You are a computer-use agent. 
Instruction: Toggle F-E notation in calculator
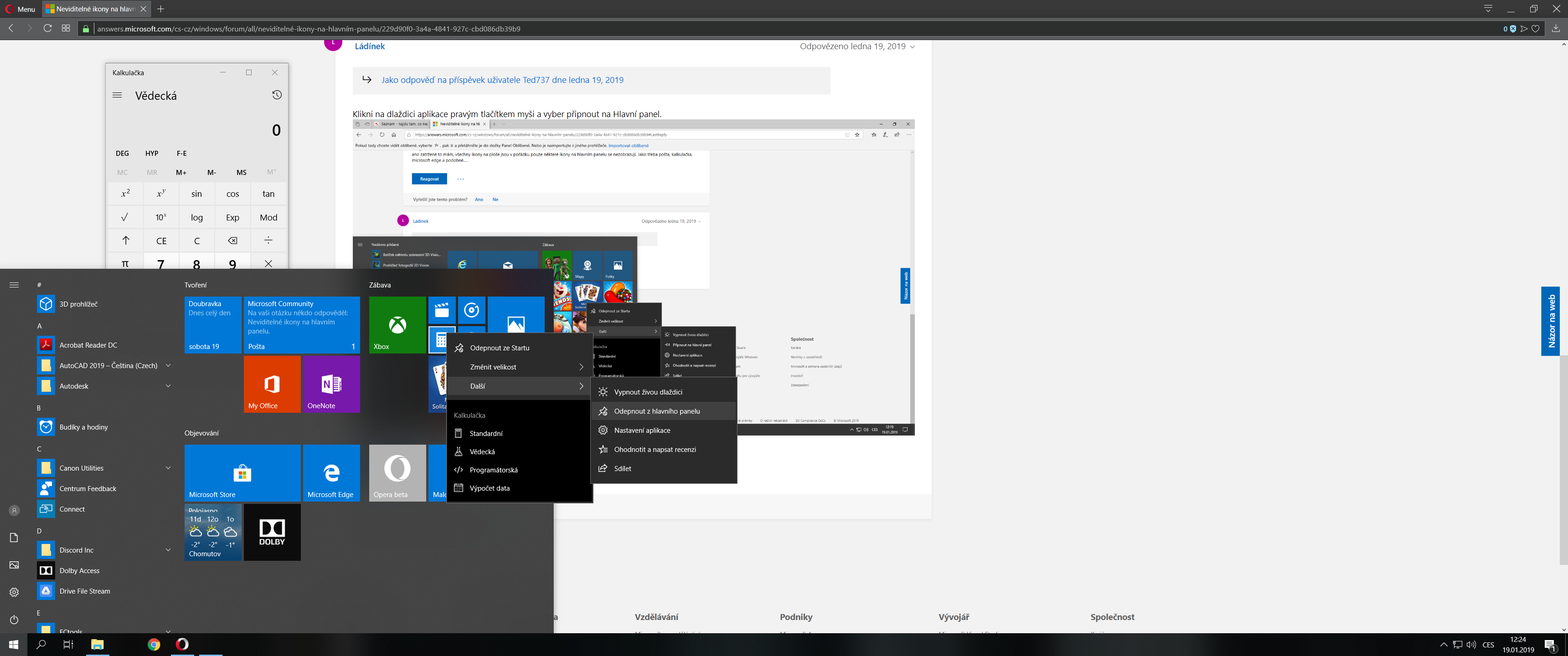tap(181, 154)
